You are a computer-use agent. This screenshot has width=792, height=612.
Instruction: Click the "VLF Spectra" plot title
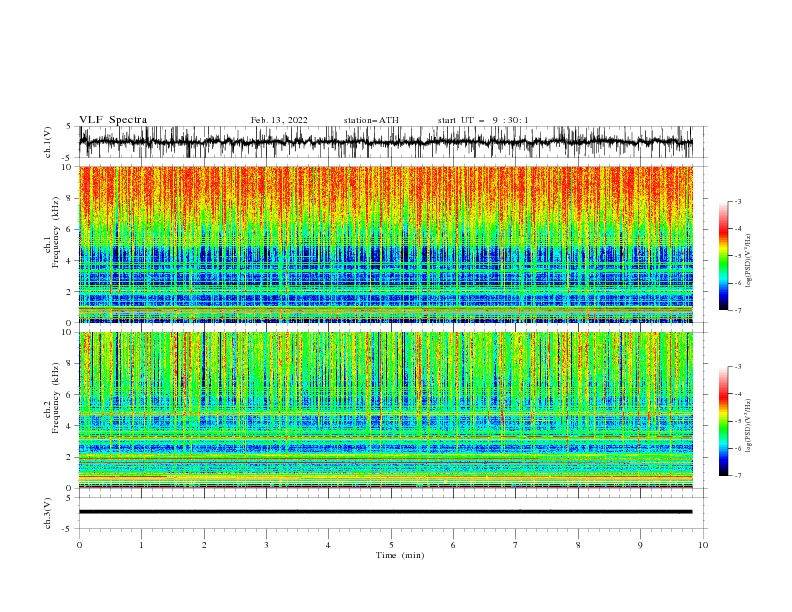pos(113,120)
